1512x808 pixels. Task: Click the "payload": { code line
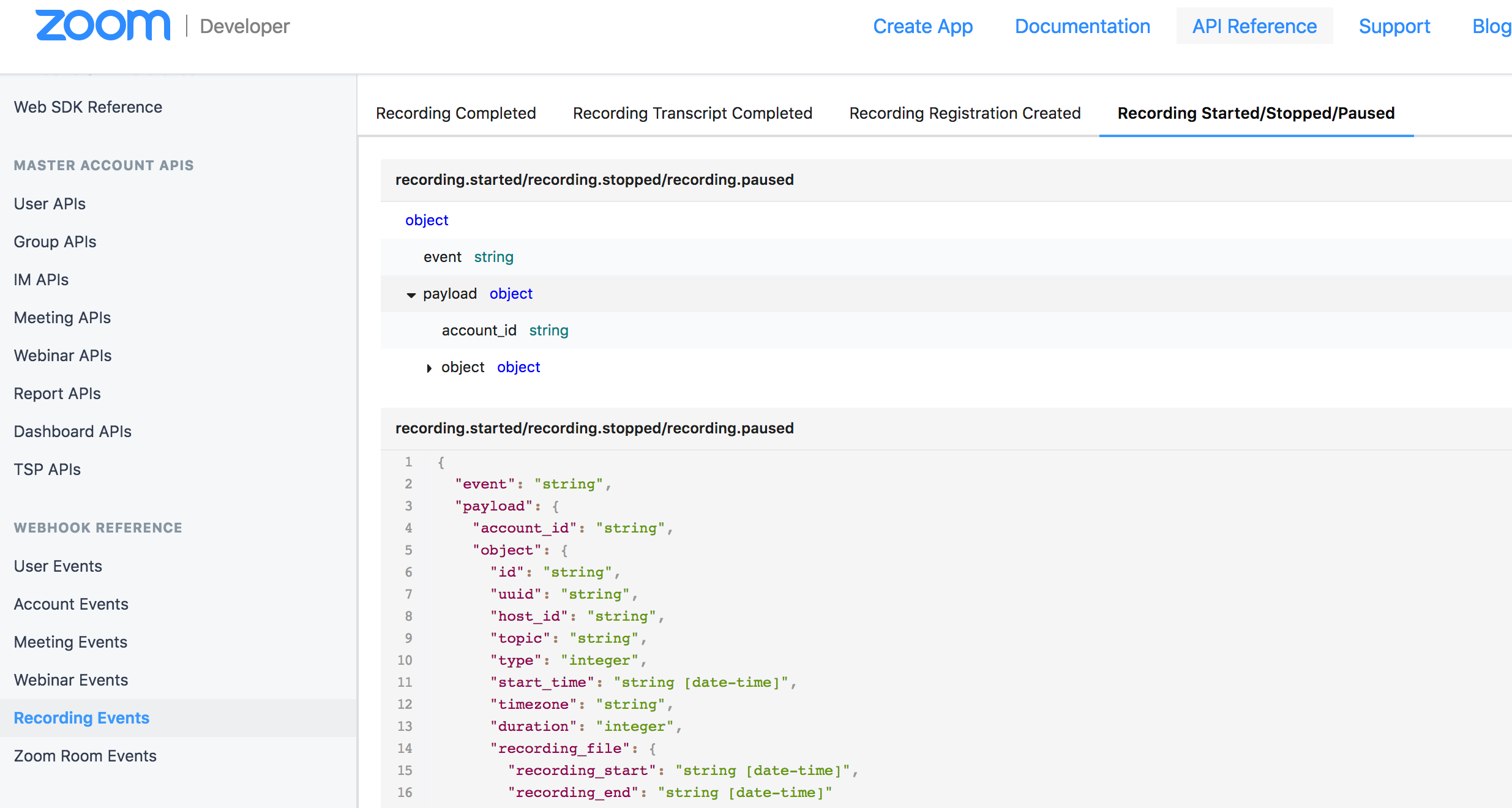(x=507, y=506)
